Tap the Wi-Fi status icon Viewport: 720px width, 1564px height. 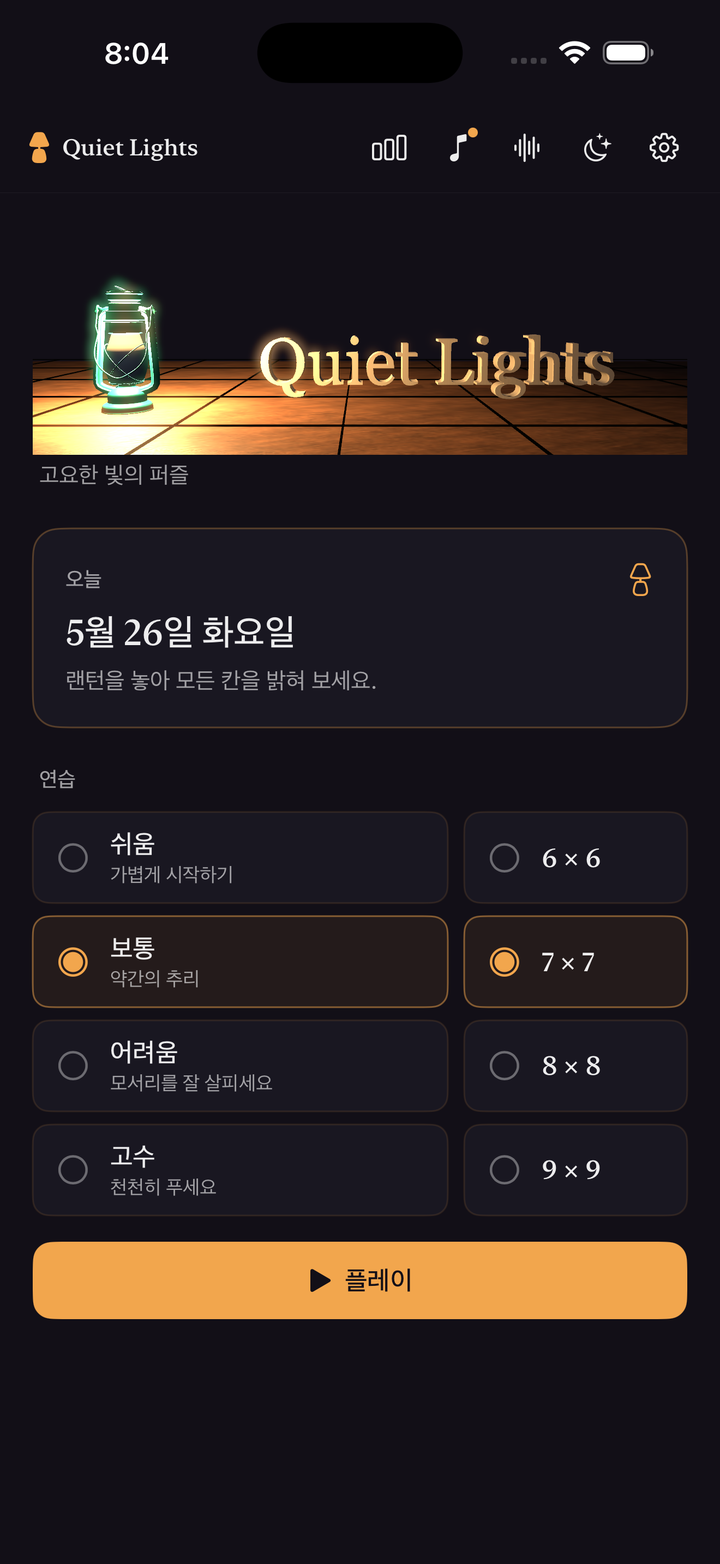(574, 53)
